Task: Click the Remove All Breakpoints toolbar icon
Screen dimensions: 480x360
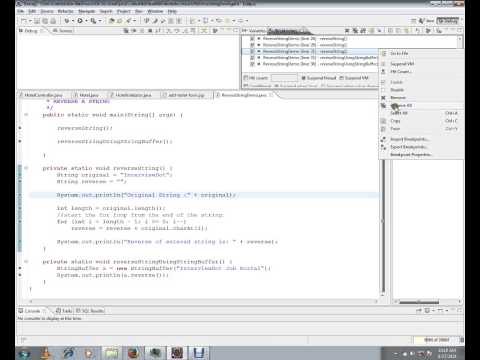Action: 355,31
